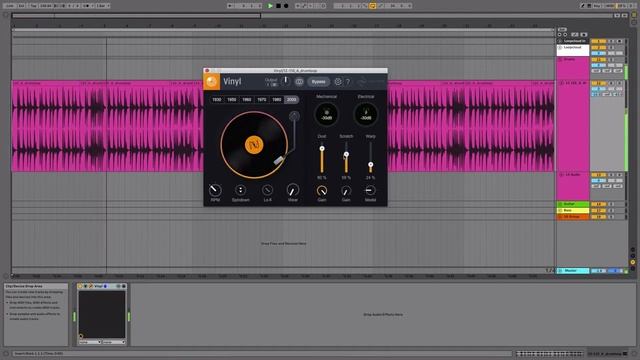
Task: Select the 2000 era tab
Action: point(291,100)
